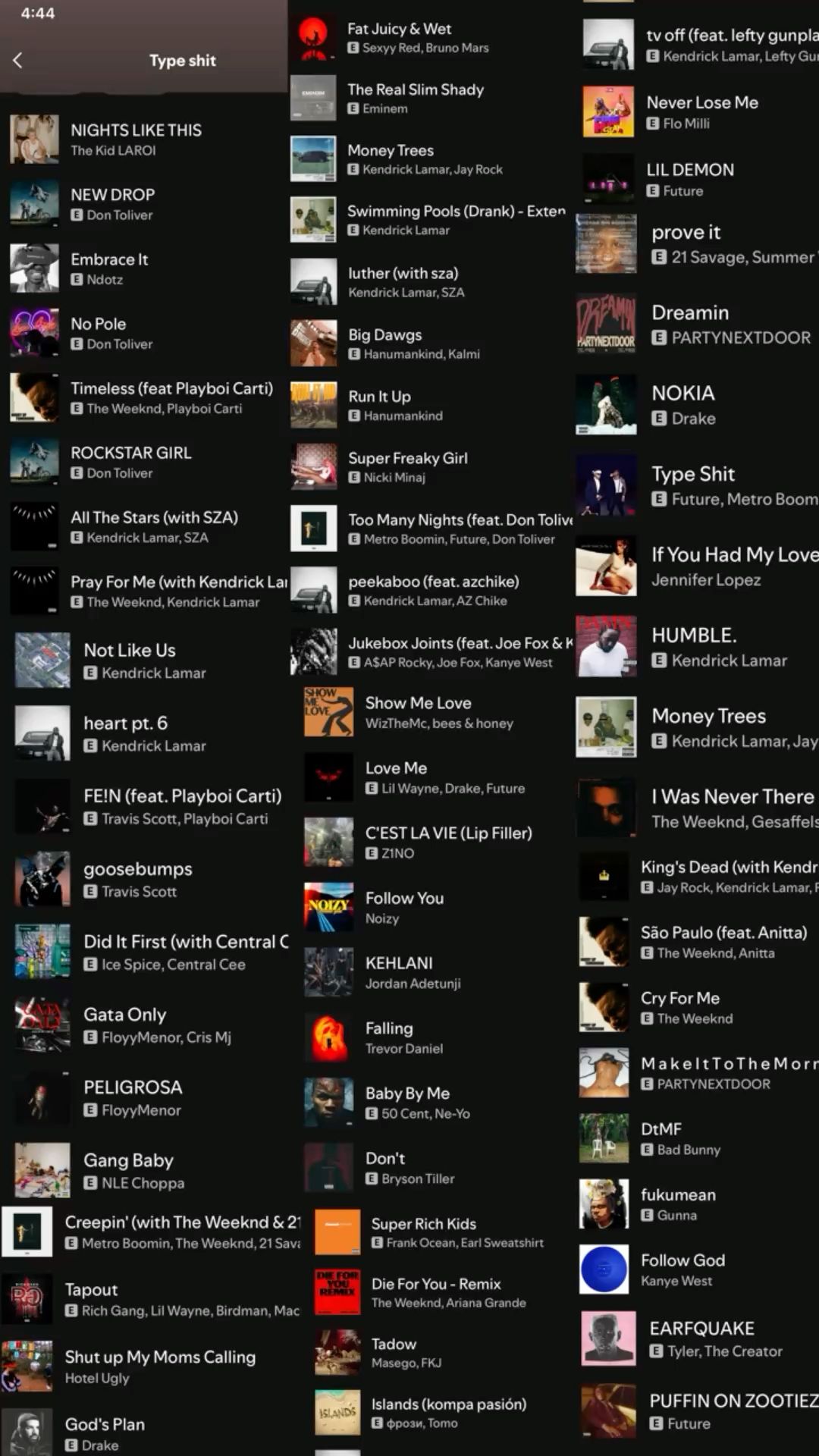The height and width of the screenshot is (1456, 819).
Task: Tap the Fat Juicy & Wet cover art
Action: click(313, 37)
